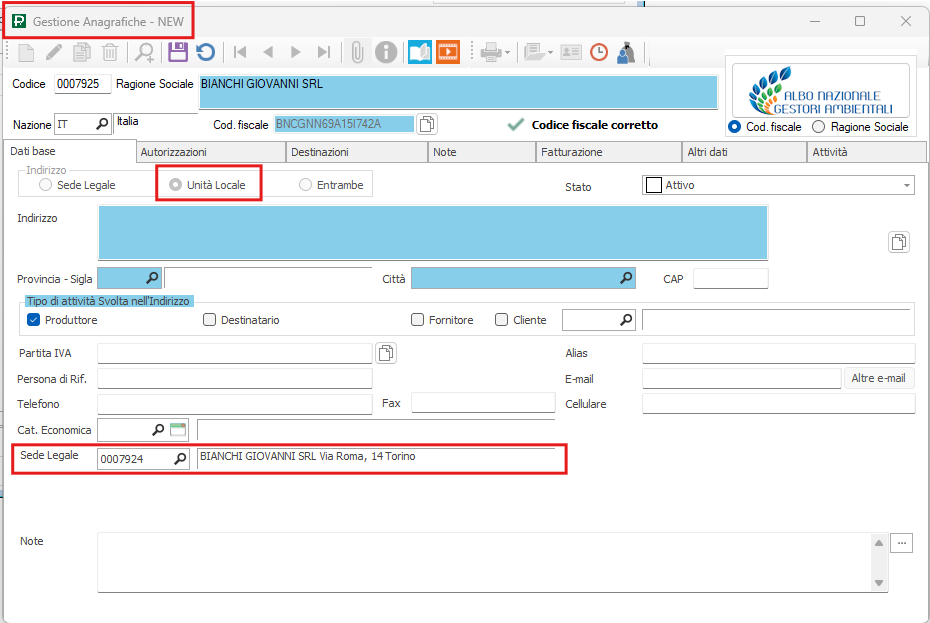Screen dimensions: 930x623
Task: Open the Città lookup search
Action: click(626, 278)
